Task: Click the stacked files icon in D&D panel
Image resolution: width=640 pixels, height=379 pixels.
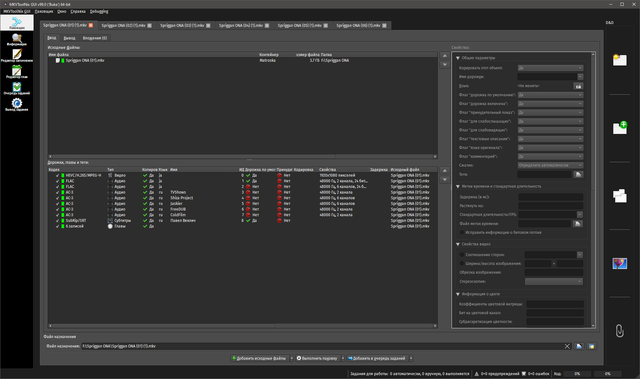Action: tap(620, 195)
